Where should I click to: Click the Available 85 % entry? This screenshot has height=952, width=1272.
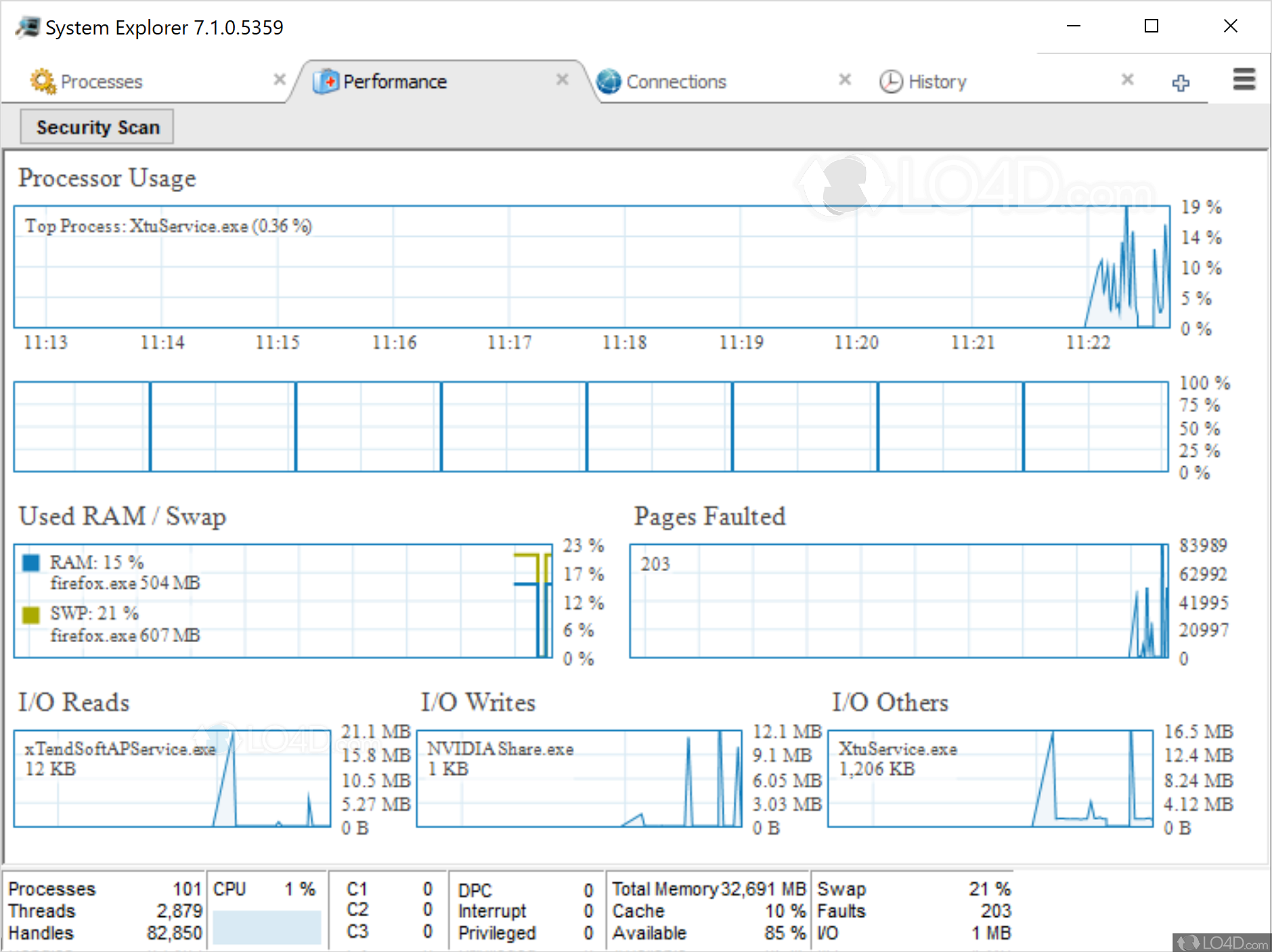(x=709, y=933)
